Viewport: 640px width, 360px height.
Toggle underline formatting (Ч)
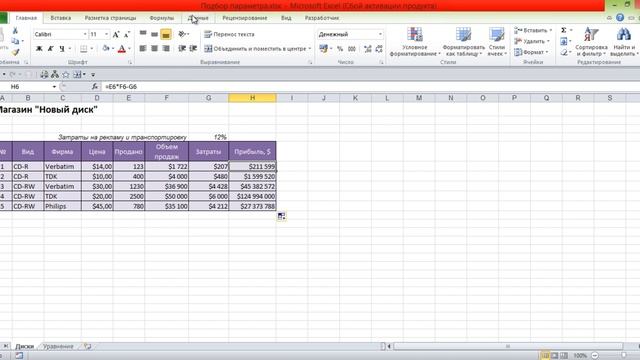tap(62, 49)
